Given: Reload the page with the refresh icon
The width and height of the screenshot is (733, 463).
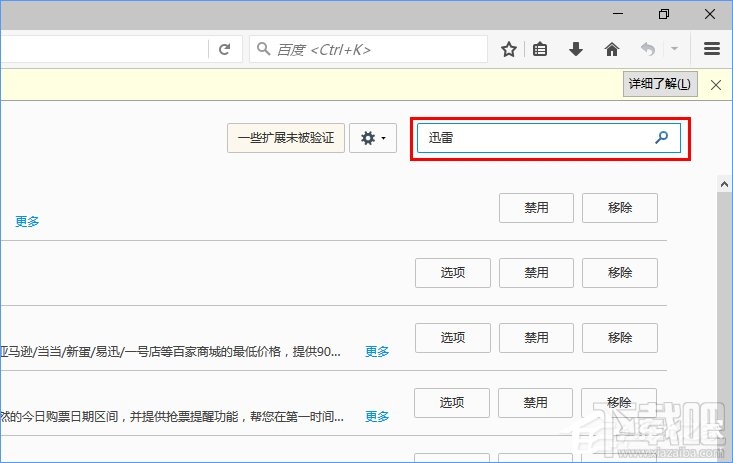Looking at the screenshot, I should click(x=225, y=49).
